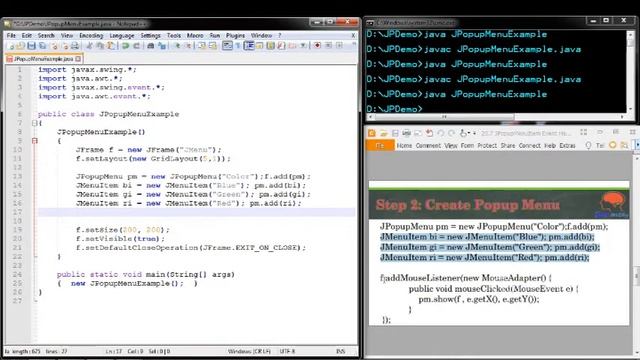Screen dimensions: 640x360
Task: Toggle the Indent Guide icon in Notepad++
Action: tap(249, 46)
